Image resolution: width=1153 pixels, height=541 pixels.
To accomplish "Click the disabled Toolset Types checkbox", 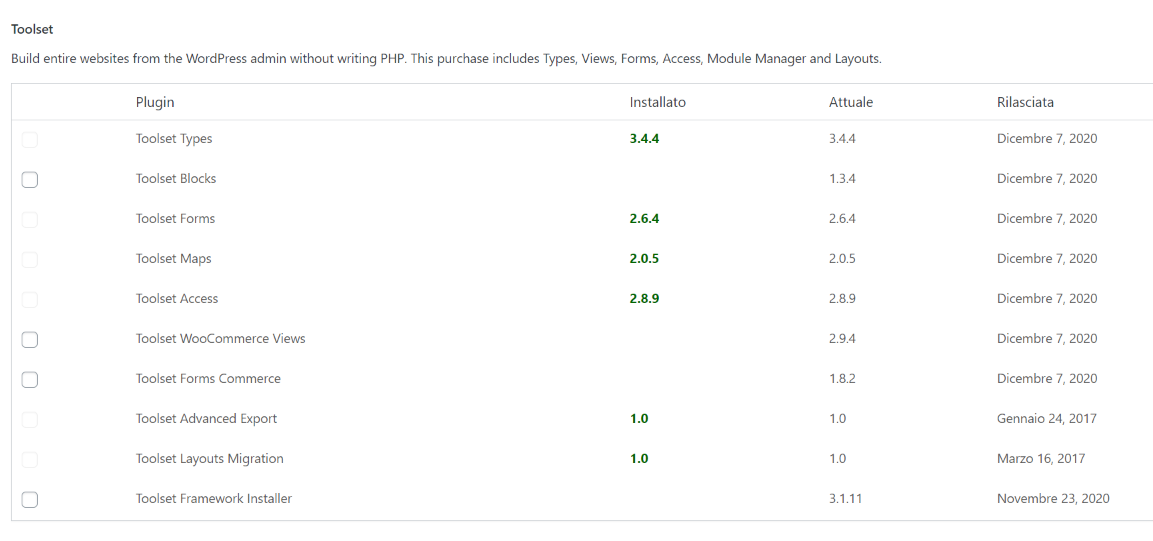I will pos(29,140).
